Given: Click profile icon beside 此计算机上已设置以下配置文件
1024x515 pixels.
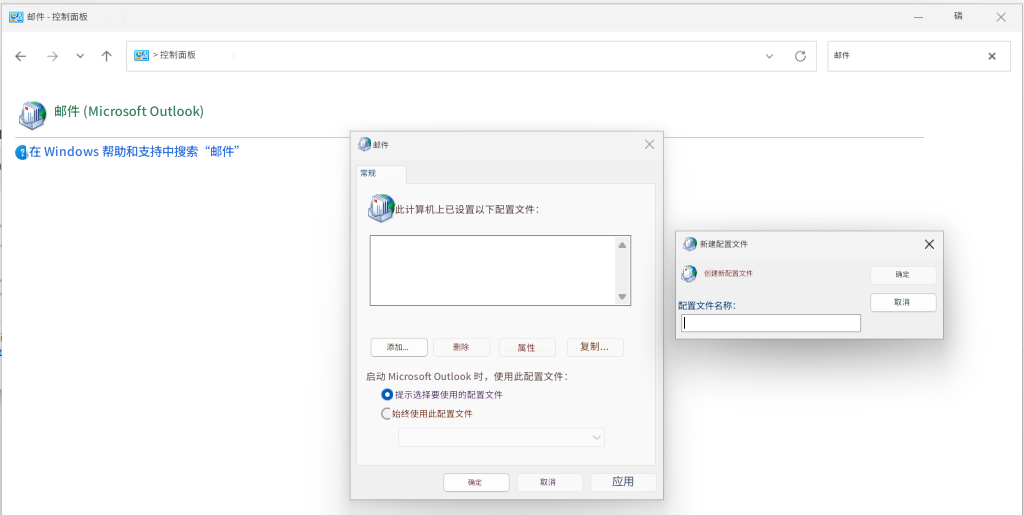Looking at the screenshot, I should click(x=381, y=208).
